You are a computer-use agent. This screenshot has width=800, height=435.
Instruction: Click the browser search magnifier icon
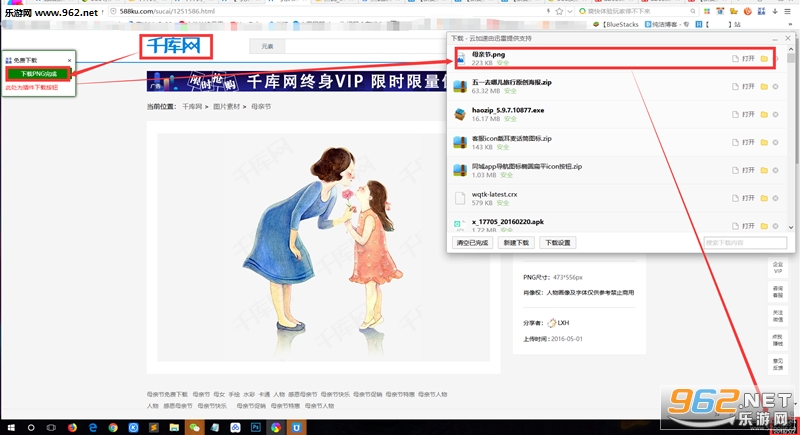point(693,11)
